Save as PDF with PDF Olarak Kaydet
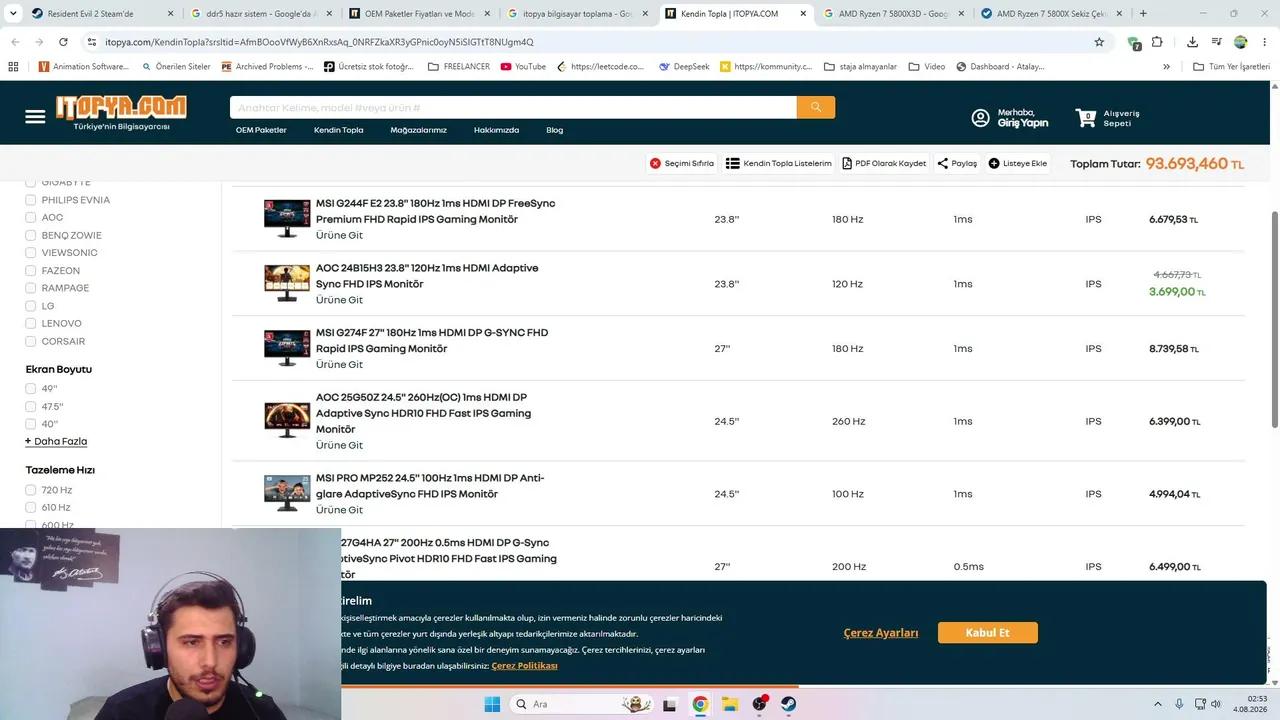 point(884,163)
